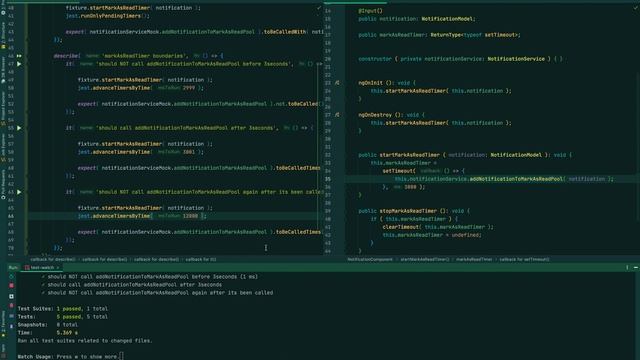Click 'advanceTimersByTime' on line 66
The image size is (640, 360).
pos(121,216)
